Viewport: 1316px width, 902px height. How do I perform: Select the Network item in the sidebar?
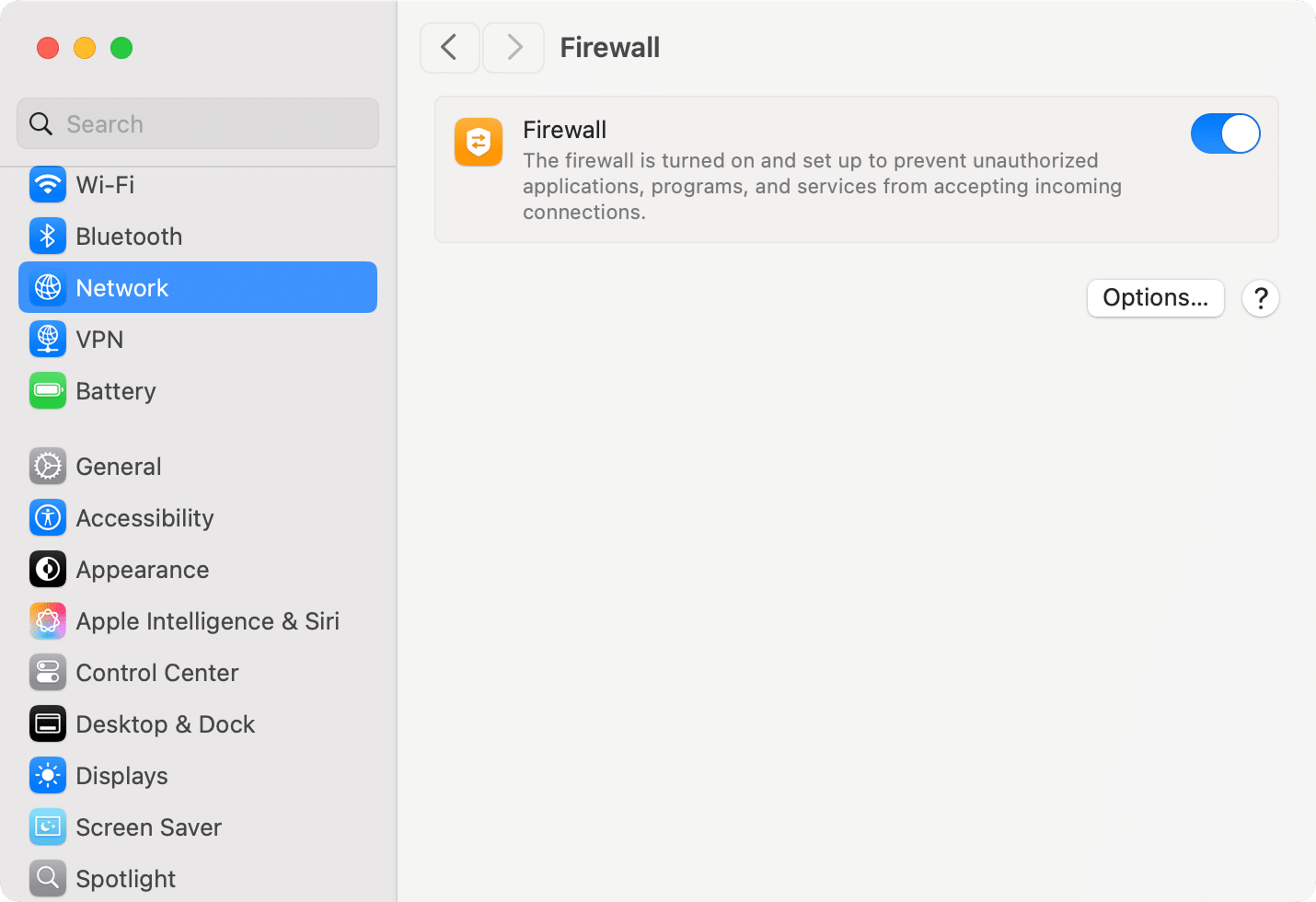point(121,287)
